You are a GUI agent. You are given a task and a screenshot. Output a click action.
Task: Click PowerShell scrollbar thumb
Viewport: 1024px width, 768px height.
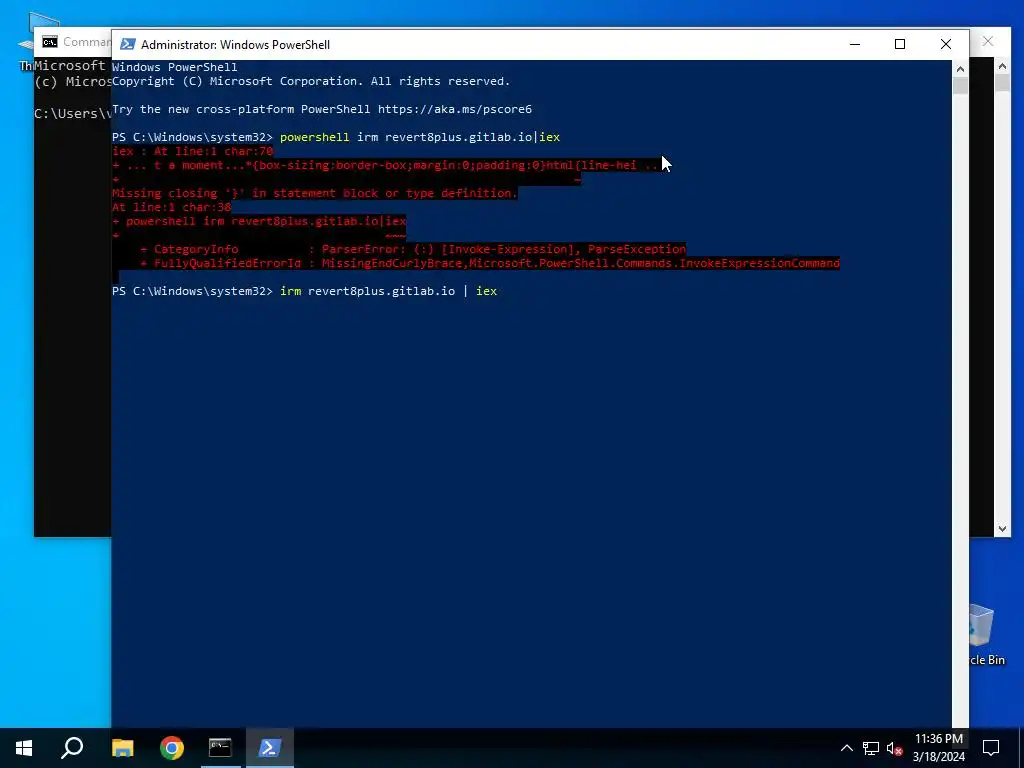pyautogui.click(x=960, y=86)
